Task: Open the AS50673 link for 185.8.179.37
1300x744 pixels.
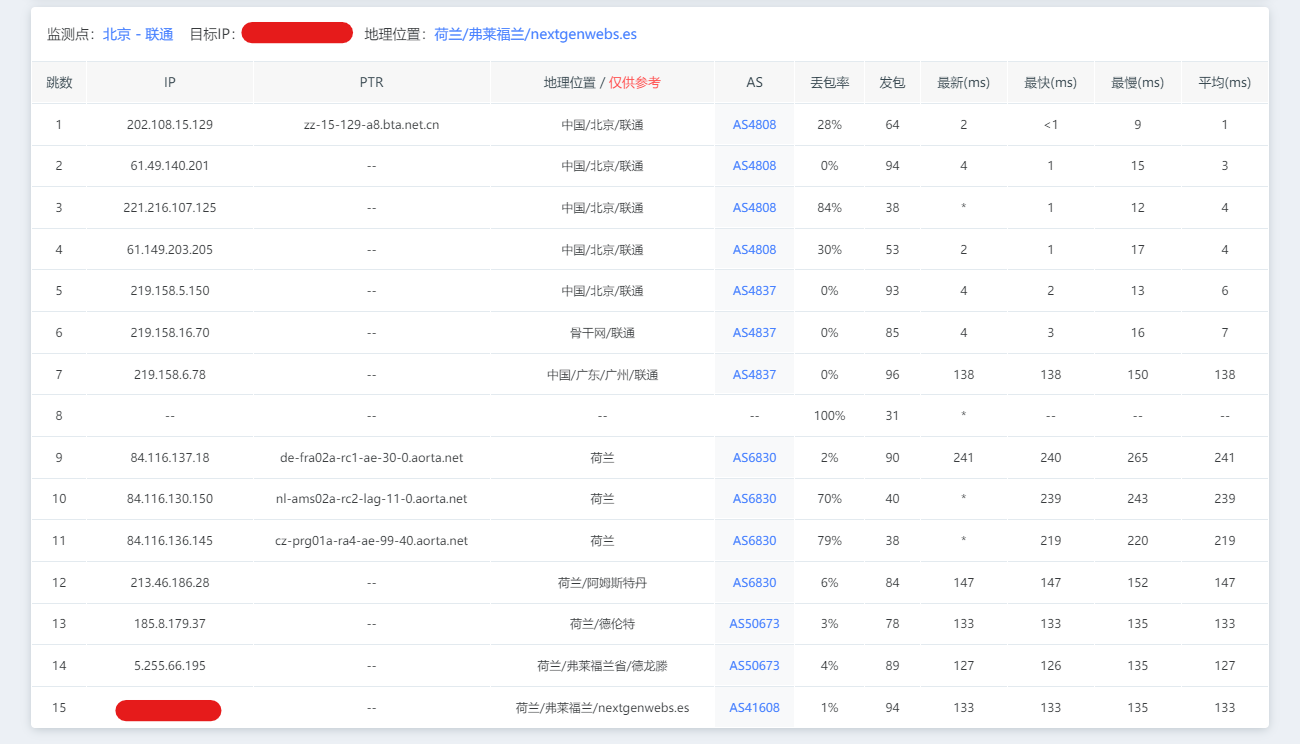Action: 754,624
